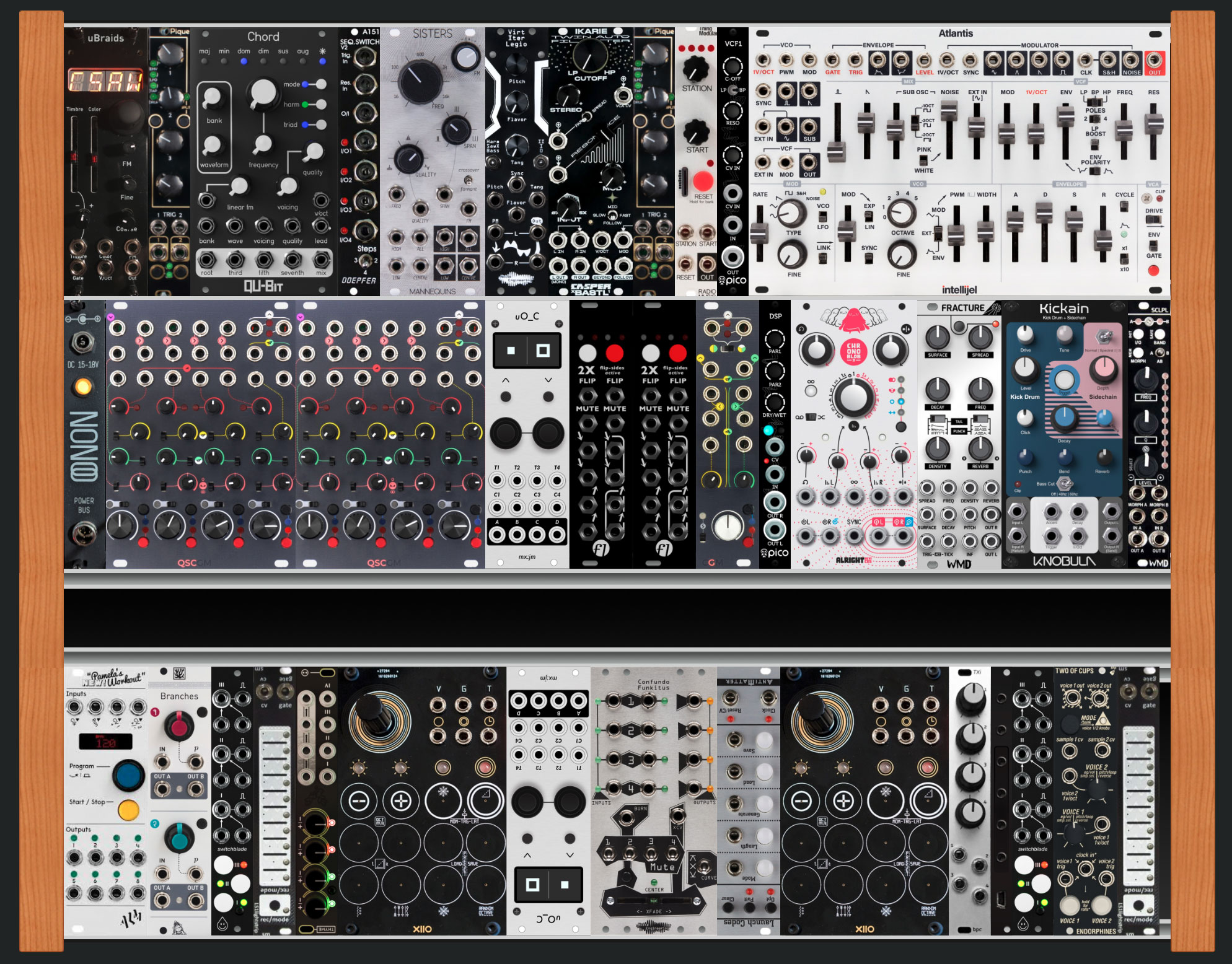The image size is (1232, 964).
Task: Click the Pamela's 120 BPM display
Action: [105, 742]
